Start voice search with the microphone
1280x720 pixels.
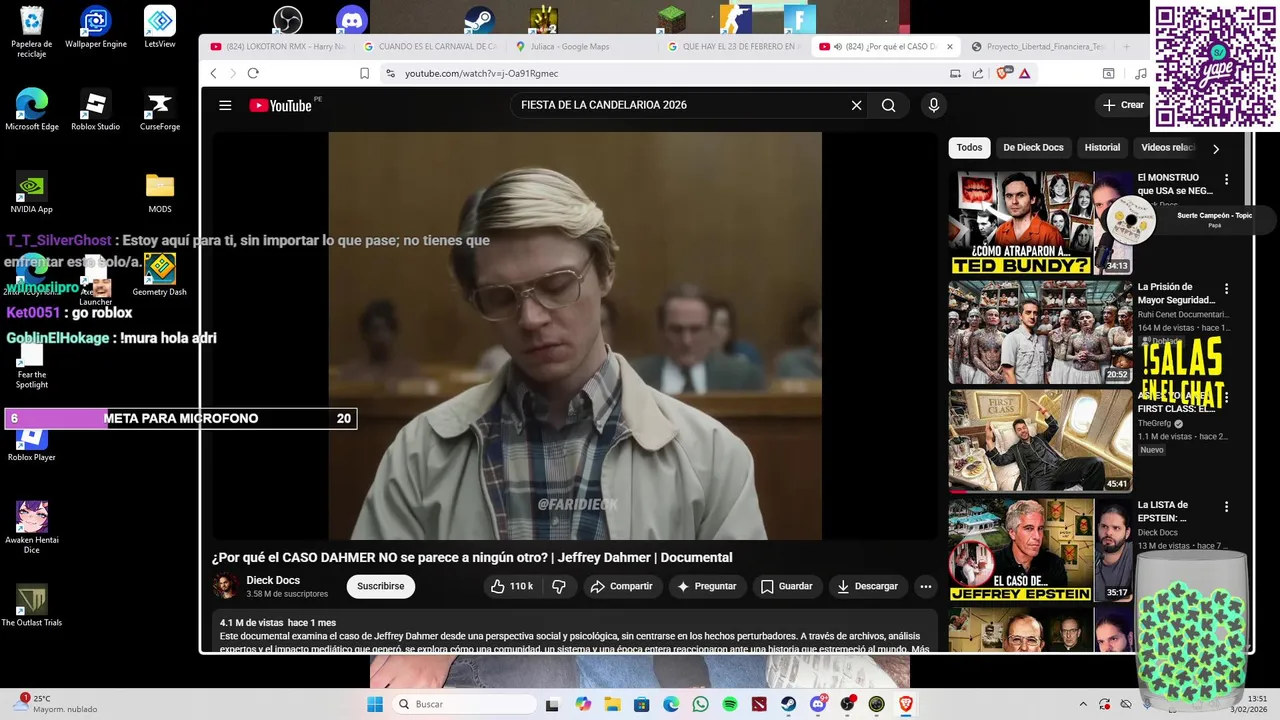click(x=934, y=105)
